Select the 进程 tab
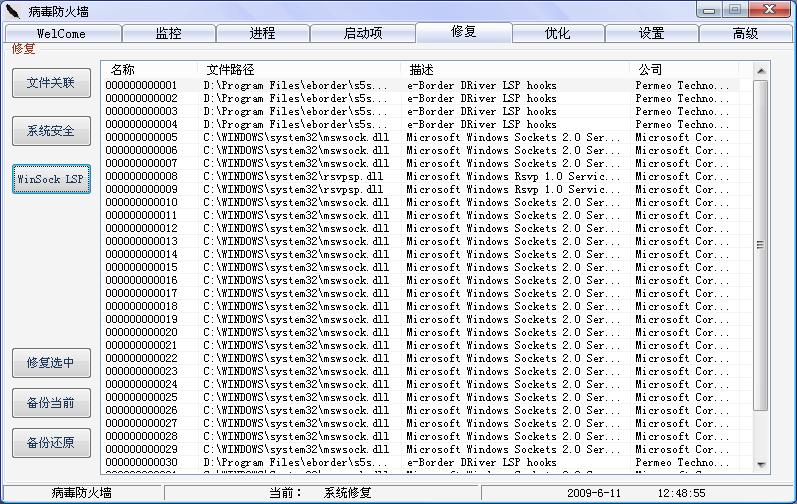Screen dimensions: 797x504 point(262,33)
